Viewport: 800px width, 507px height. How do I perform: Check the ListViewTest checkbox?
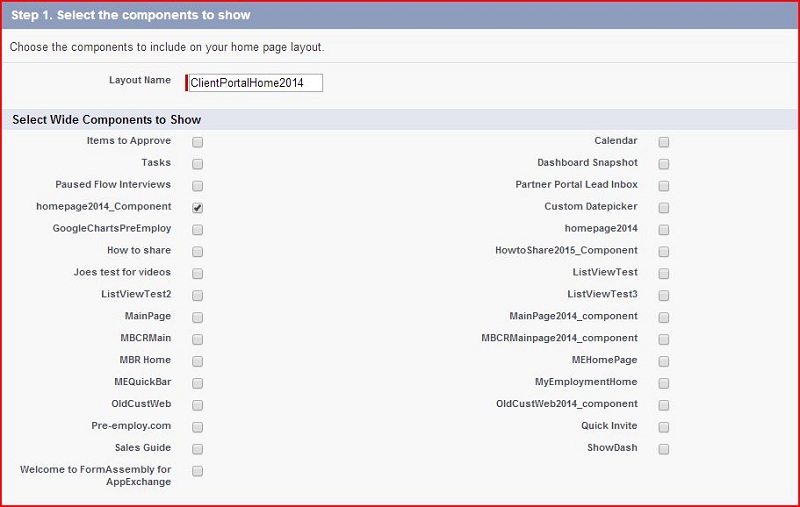[x=664, y=273]
